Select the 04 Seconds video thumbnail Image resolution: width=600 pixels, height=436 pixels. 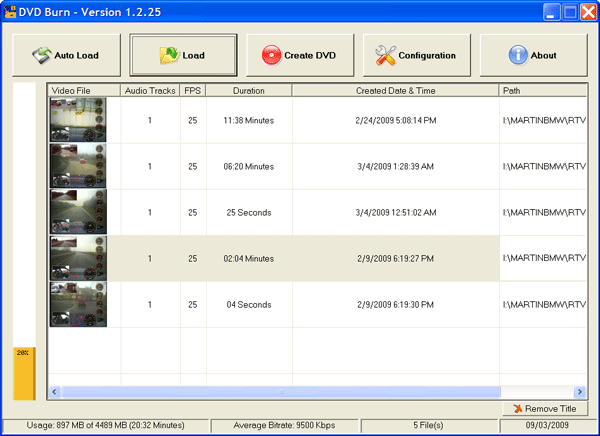click(x=78, y=304)
